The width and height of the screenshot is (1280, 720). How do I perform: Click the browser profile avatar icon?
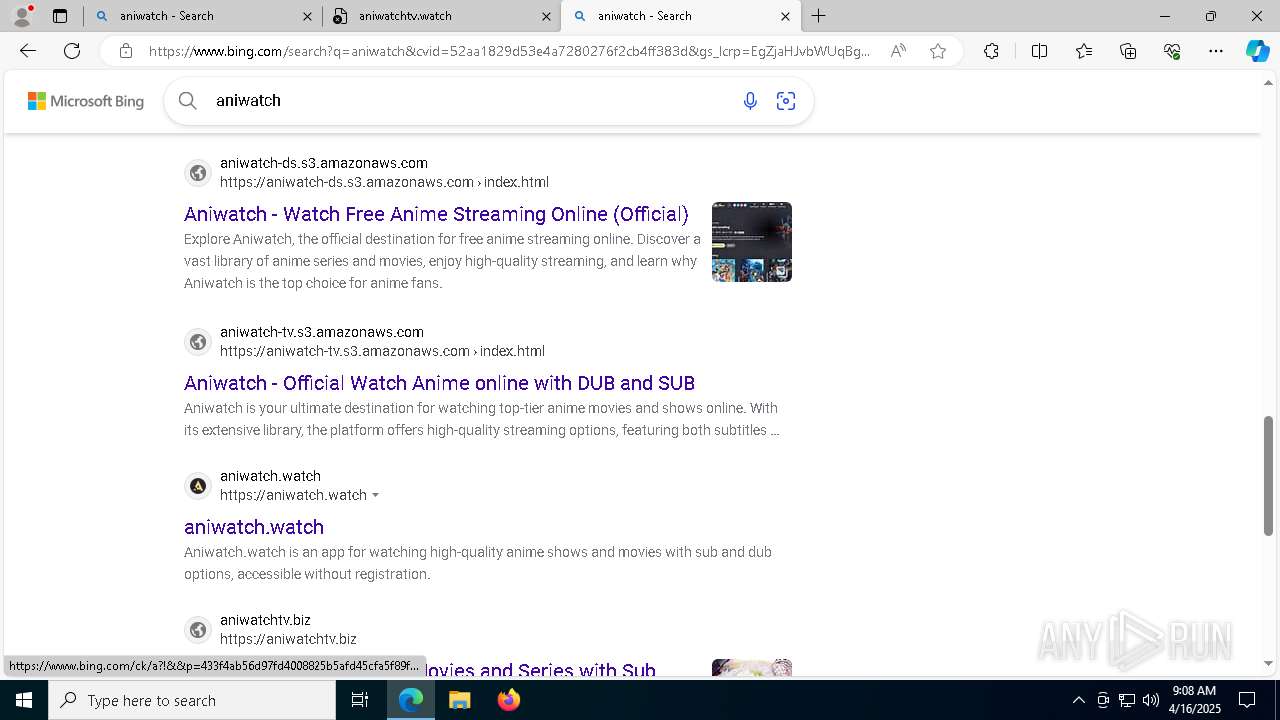(22, 16)
